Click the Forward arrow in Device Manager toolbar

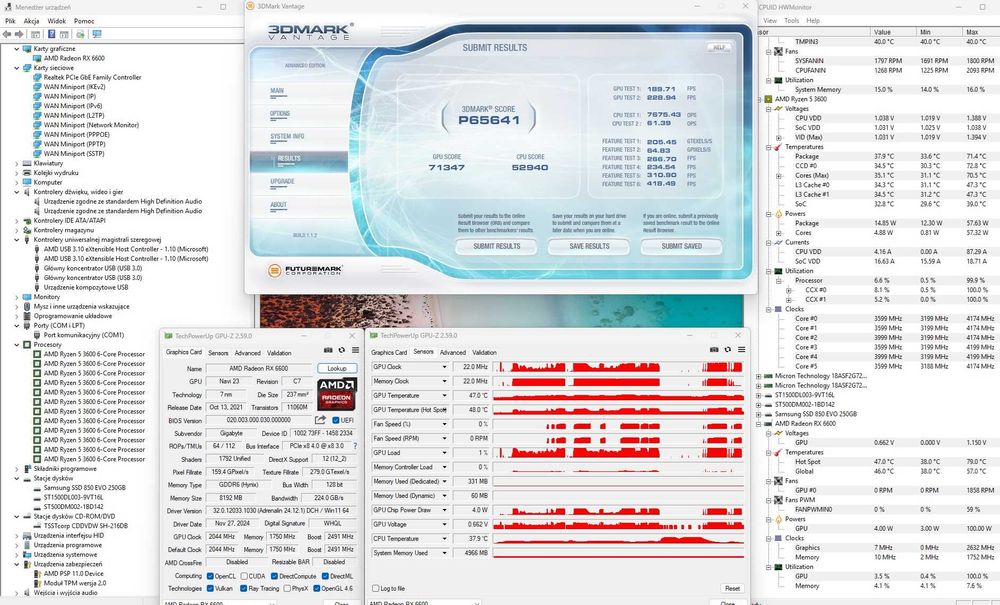pos(18,34)
